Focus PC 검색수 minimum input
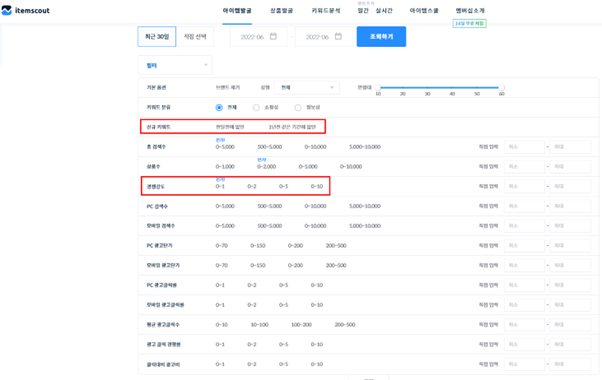This screenshot has width=602, height=380. coord(524,206)
